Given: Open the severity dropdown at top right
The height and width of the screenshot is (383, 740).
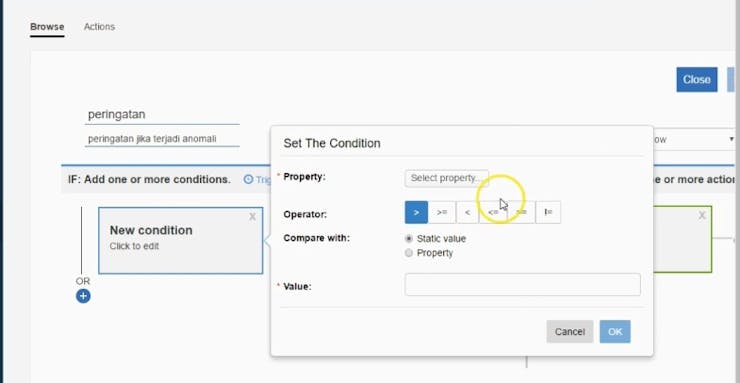Looking at the screenshot, I should (694, 140).
